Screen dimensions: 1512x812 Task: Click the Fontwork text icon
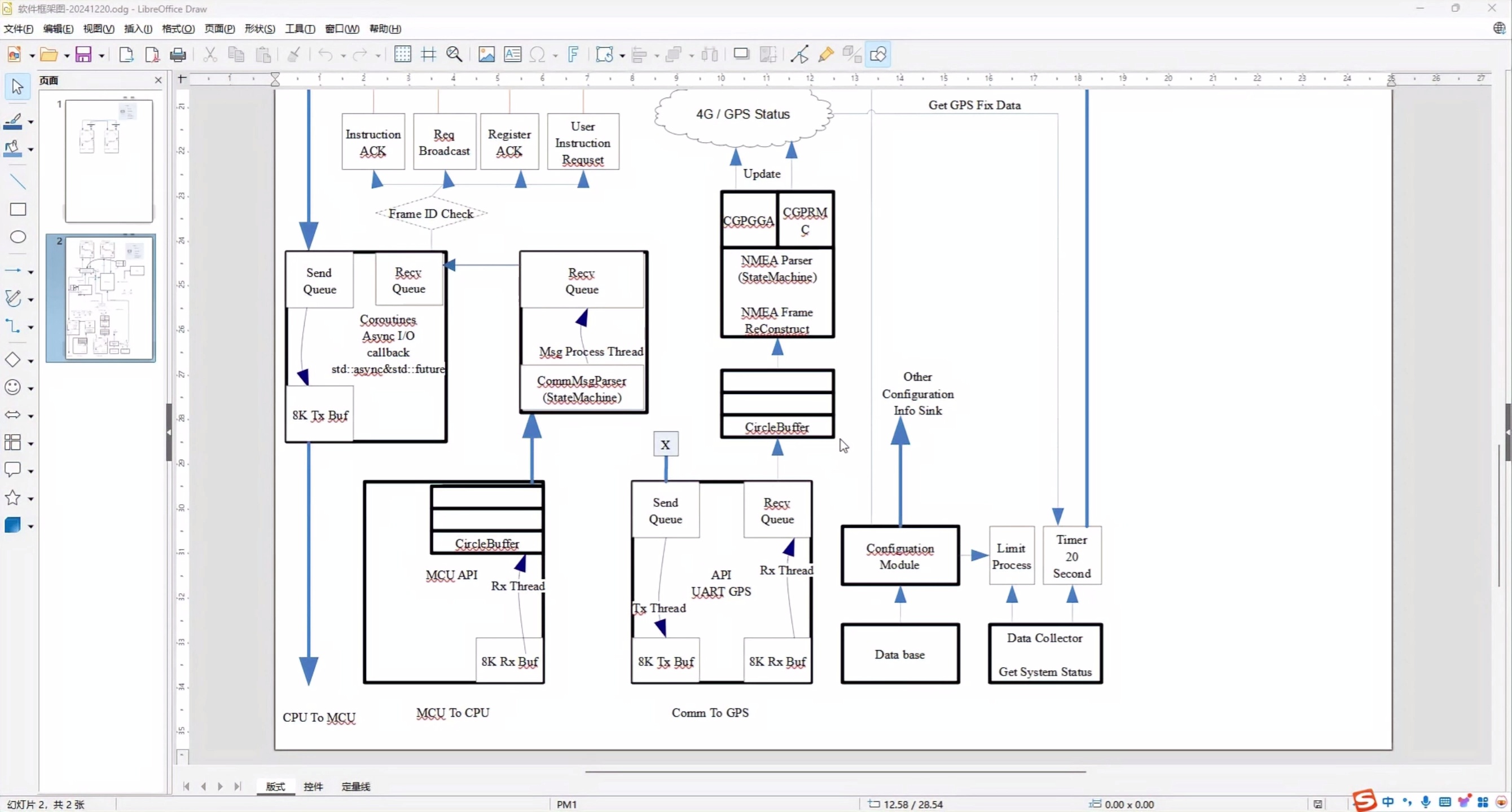tap(573, 55)
